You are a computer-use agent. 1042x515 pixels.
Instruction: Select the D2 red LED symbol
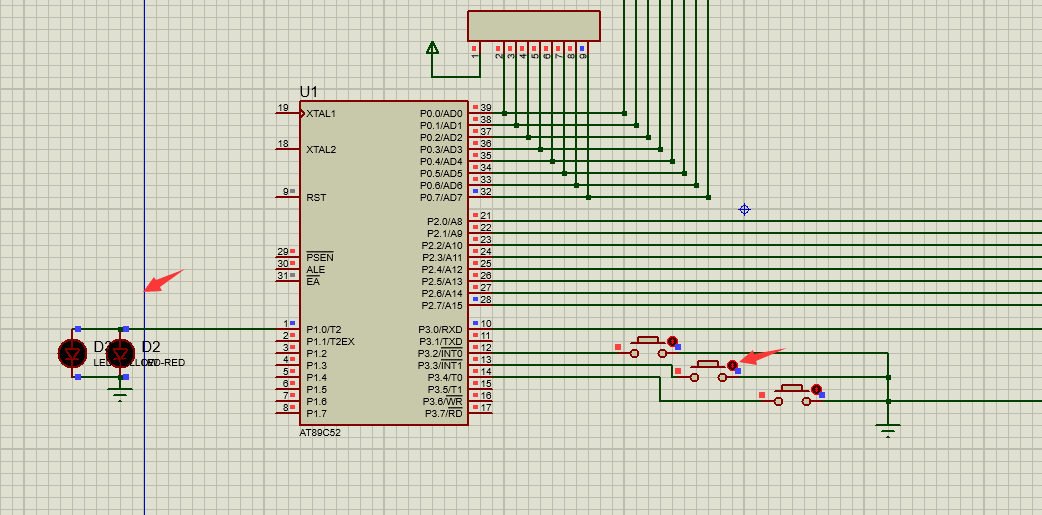pyautogui.click(x=120, y=353)
